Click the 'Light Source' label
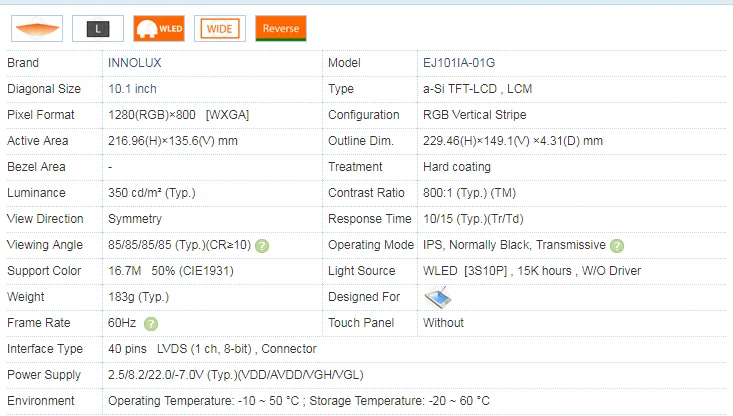Screen dimensions: 733x416 (362, 271)
